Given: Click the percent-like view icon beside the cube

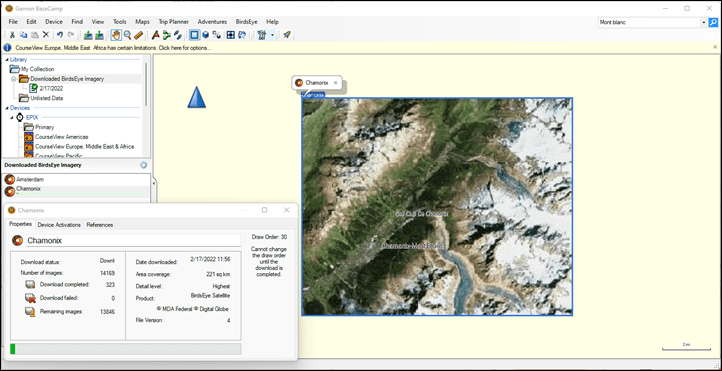Looking at the screenshot, I should (x=216, y=35).
